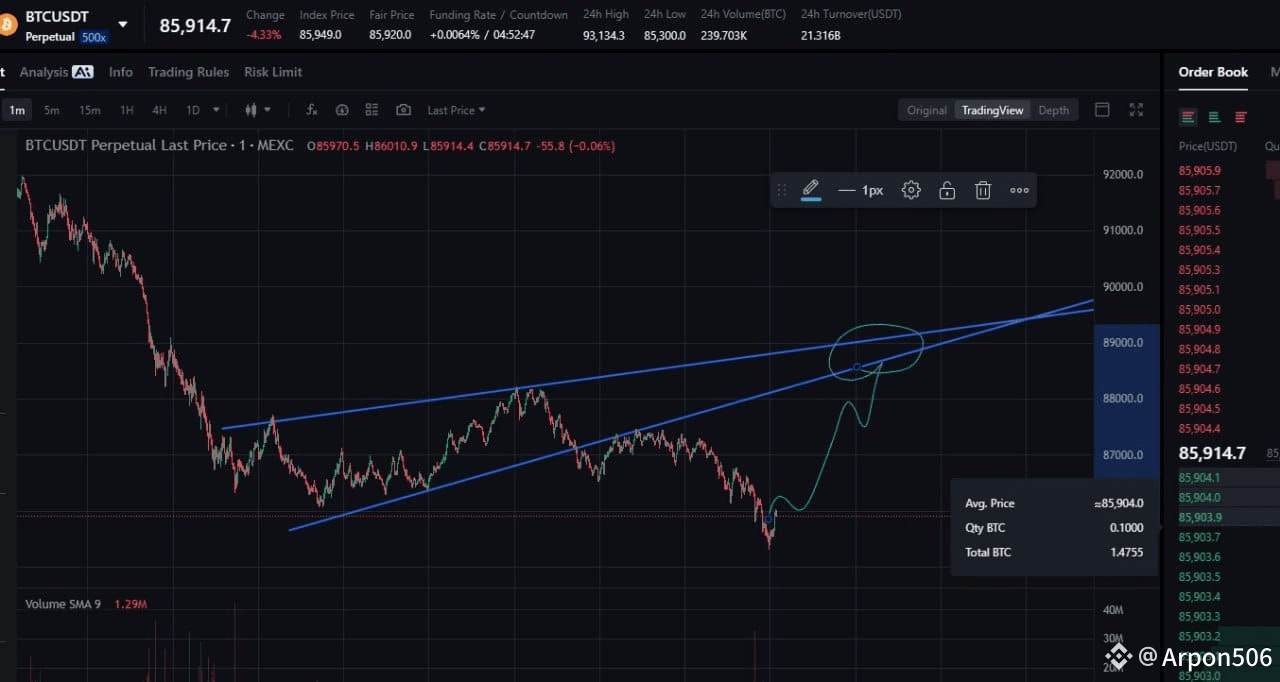Click the bid price 85,903.9
Viewport: 1280px width, 682px height.
1199,517
